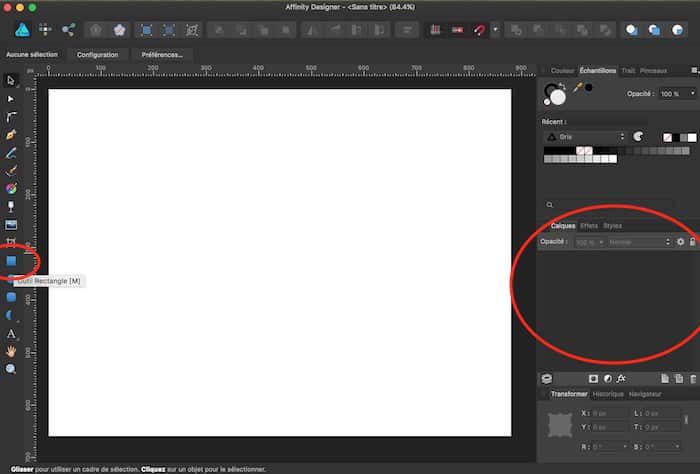The image size is (700, 474).
Task: Select the Pen tool
Action: 11,134
